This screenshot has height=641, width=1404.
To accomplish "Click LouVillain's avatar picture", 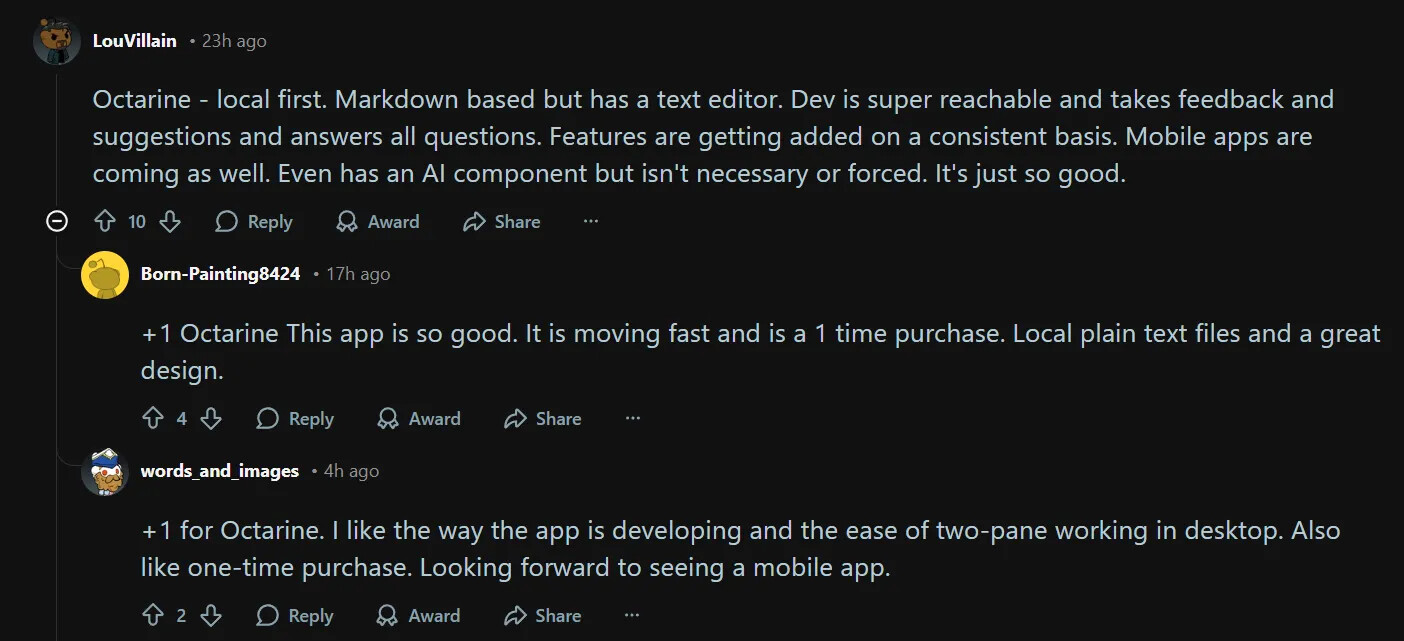I will point(57,41).
